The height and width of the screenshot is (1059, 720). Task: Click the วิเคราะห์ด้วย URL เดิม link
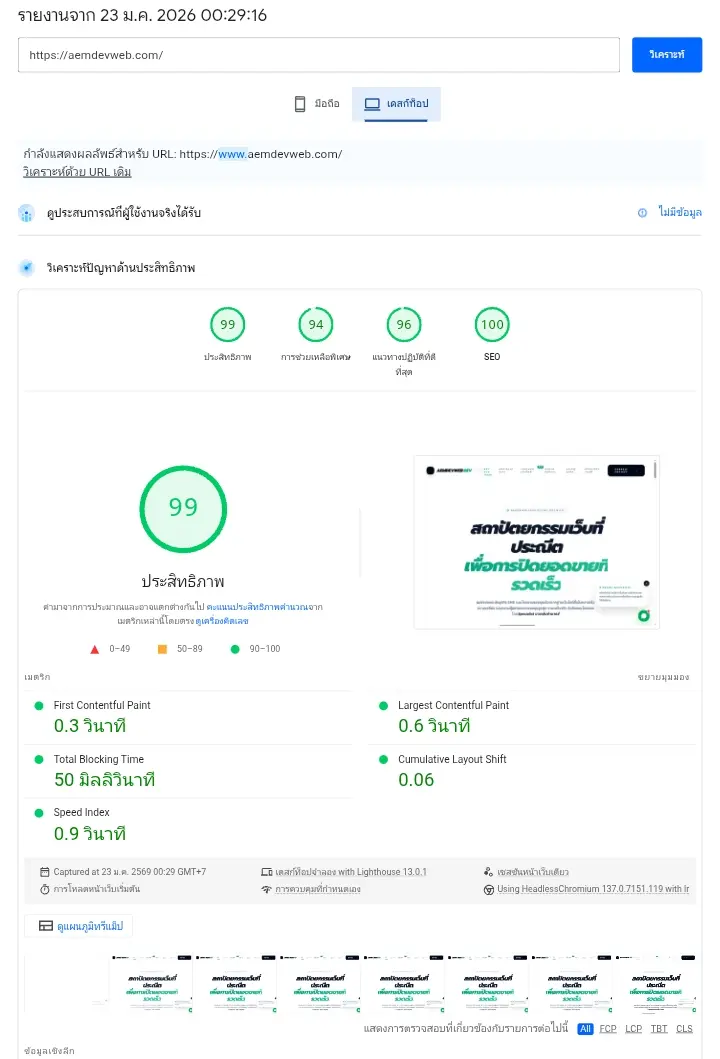pos(77,172)
